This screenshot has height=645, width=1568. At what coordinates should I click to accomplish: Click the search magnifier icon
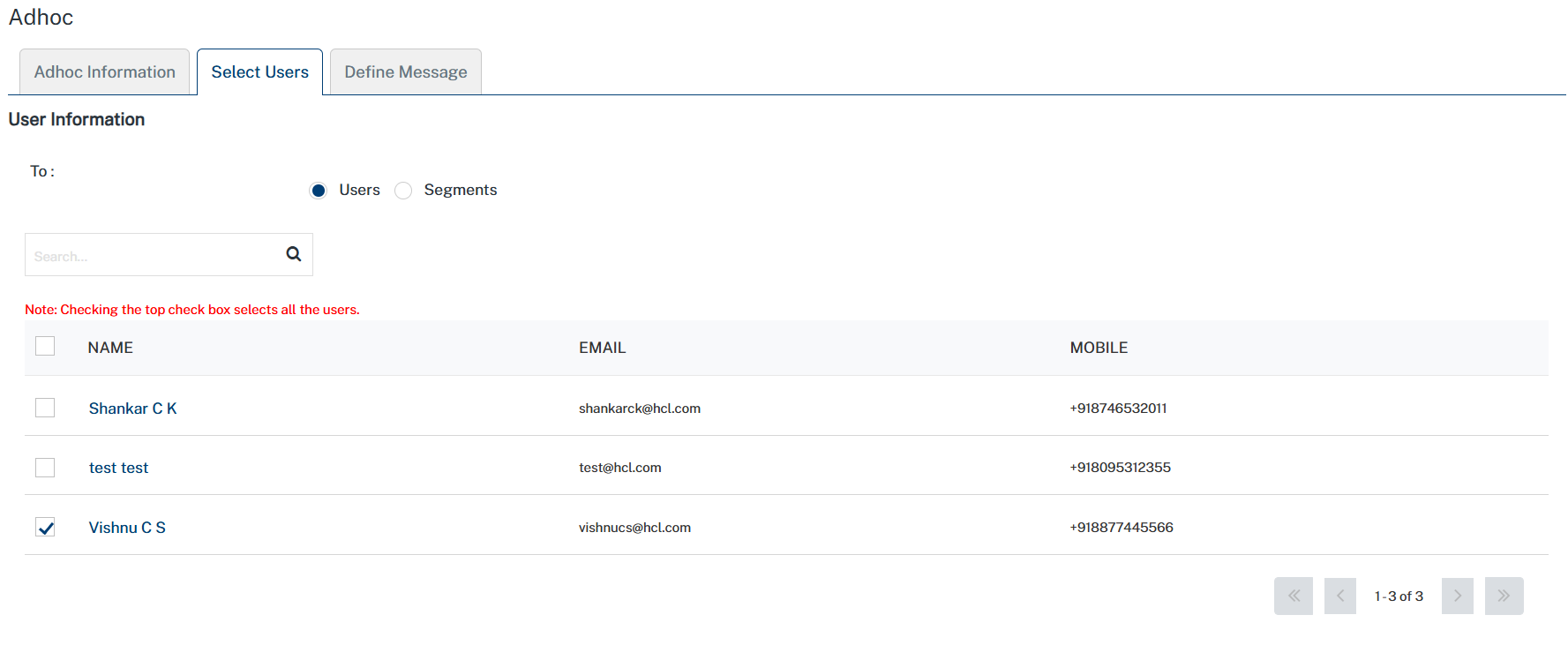[x=294, y=254]
